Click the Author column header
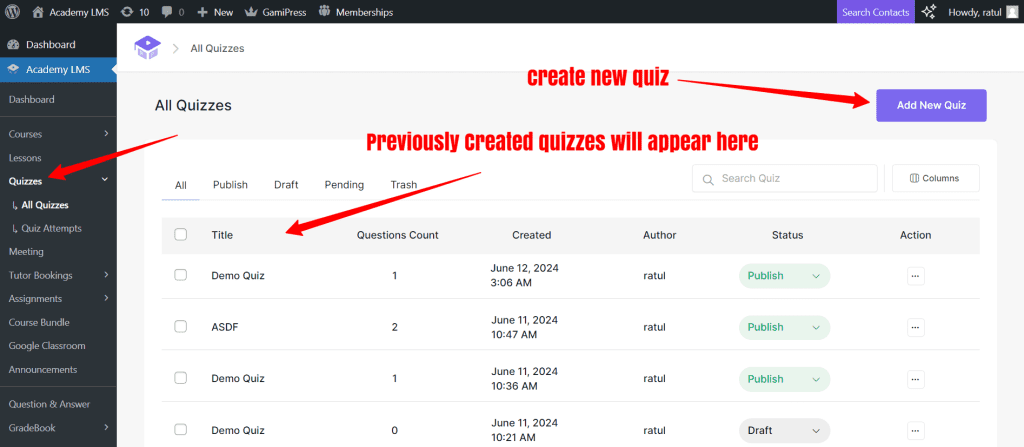The image size is (1024, 447). 660,235
